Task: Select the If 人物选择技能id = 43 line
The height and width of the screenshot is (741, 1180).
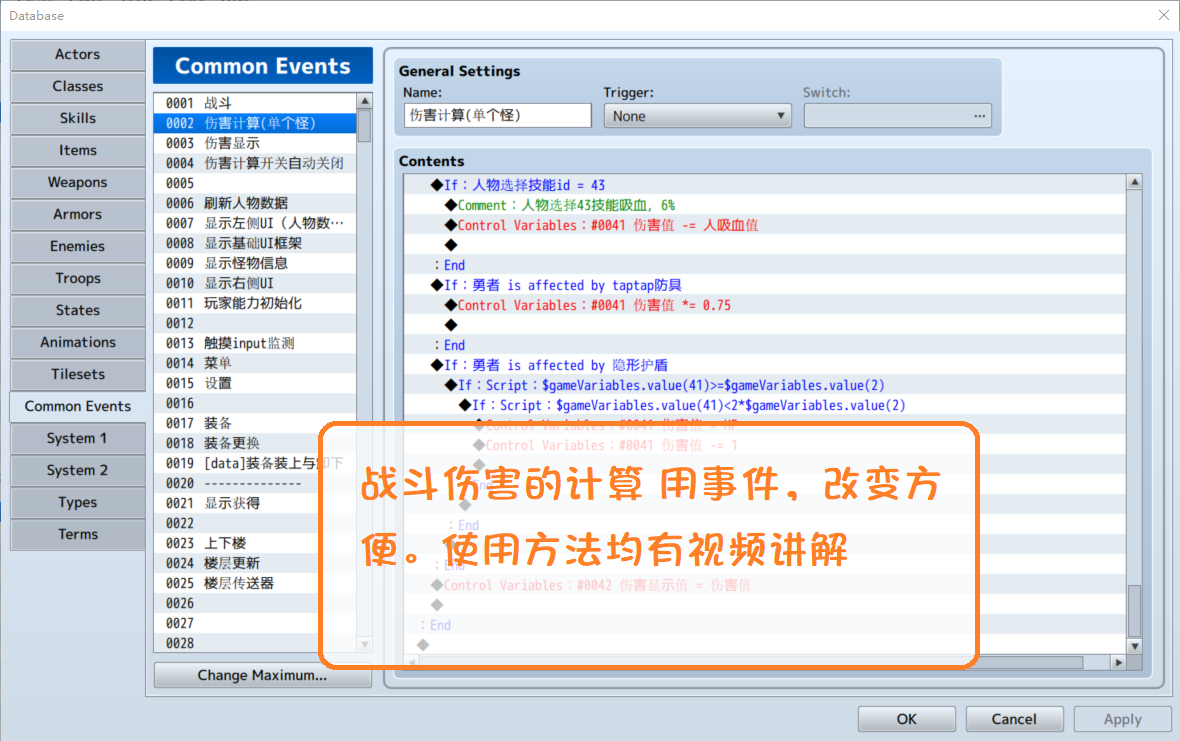Action: 765,185
